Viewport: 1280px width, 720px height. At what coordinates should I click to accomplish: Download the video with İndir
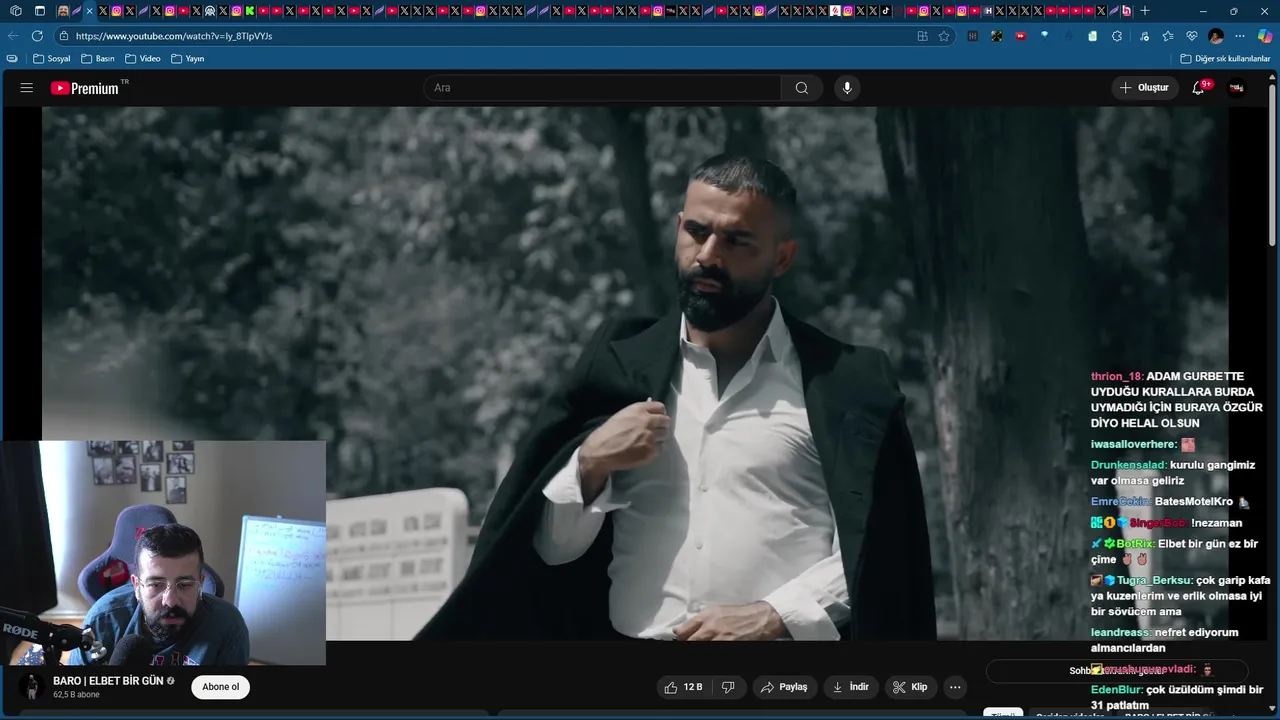[x=851, y=687]
